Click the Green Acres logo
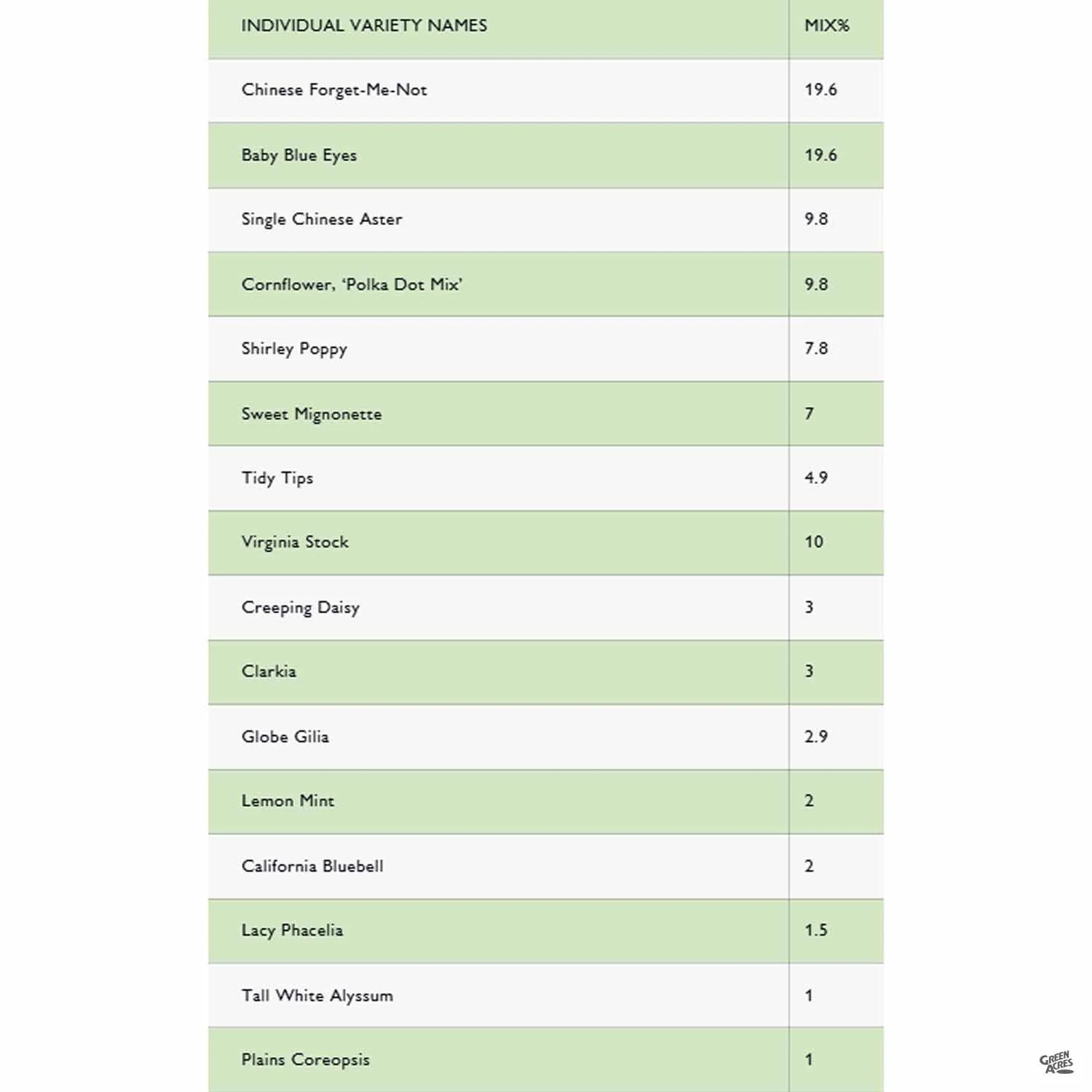Image resolution: width=1092 pixels, height=1092 pixels. tap(1056, 1063)
